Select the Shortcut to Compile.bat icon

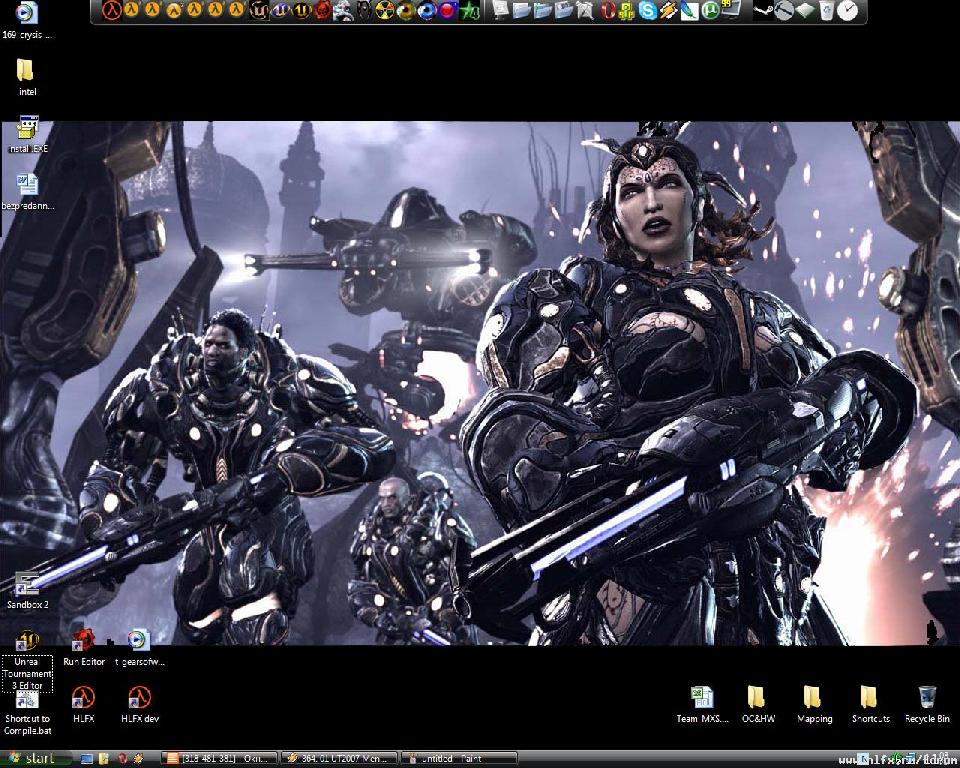pyautogui.click(x=27, y=712)
